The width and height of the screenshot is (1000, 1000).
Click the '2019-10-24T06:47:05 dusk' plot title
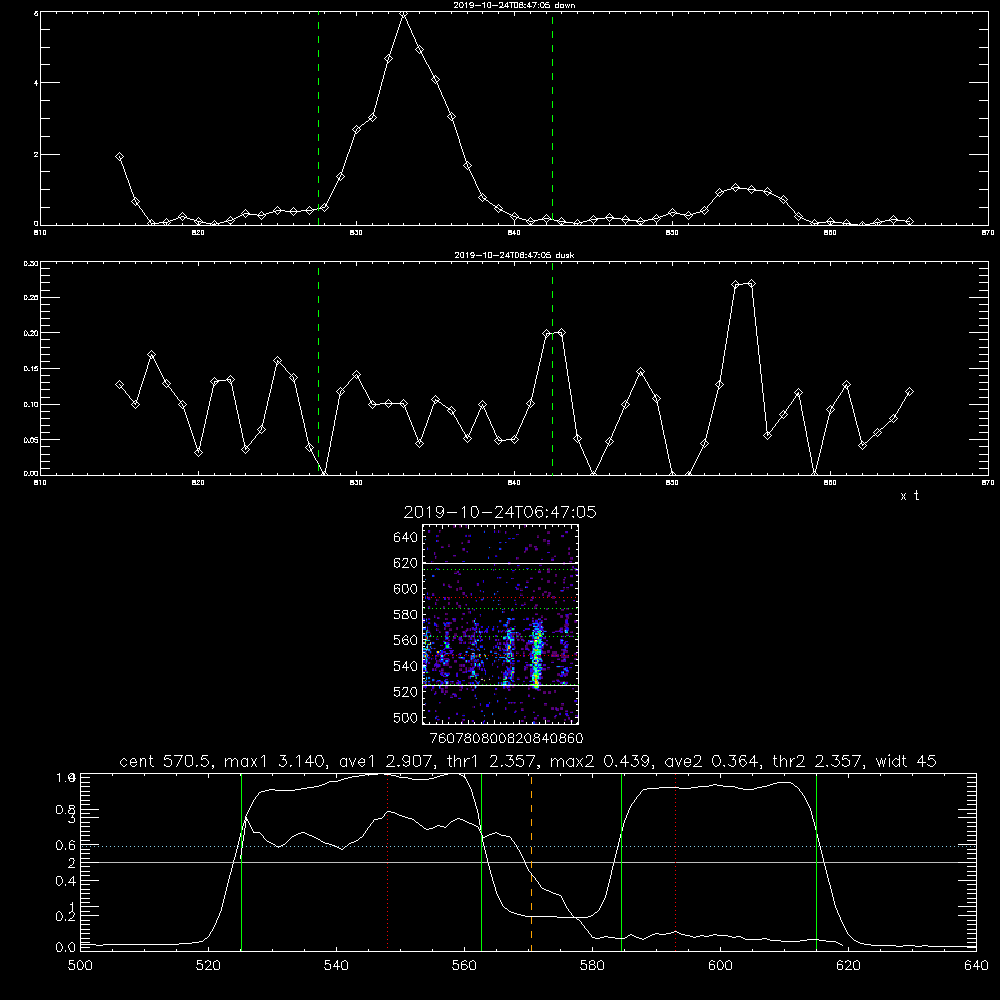click(x=514, y=255)
